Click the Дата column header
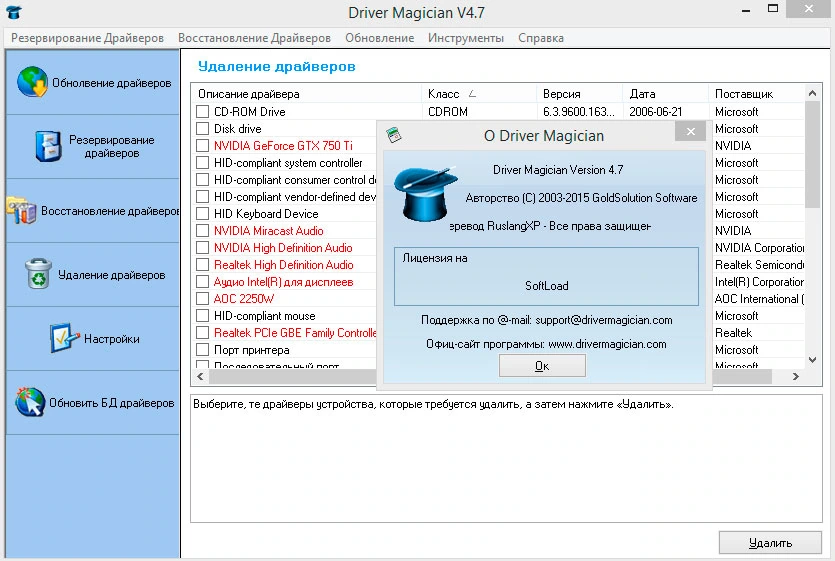This screenshot has width=835, height=561. point(666,94)
